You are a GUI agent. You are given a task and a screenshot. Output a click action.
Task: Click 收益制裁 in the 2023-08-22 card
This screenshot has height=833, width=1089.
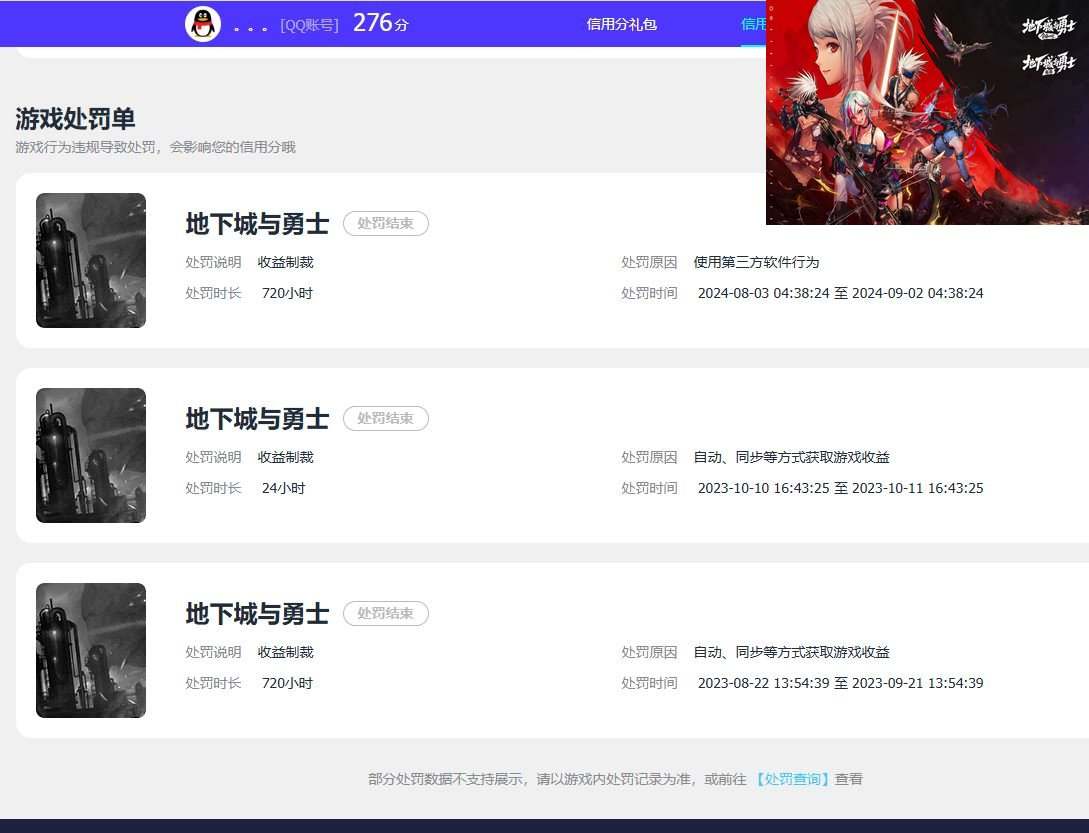[x=285, y=652]
